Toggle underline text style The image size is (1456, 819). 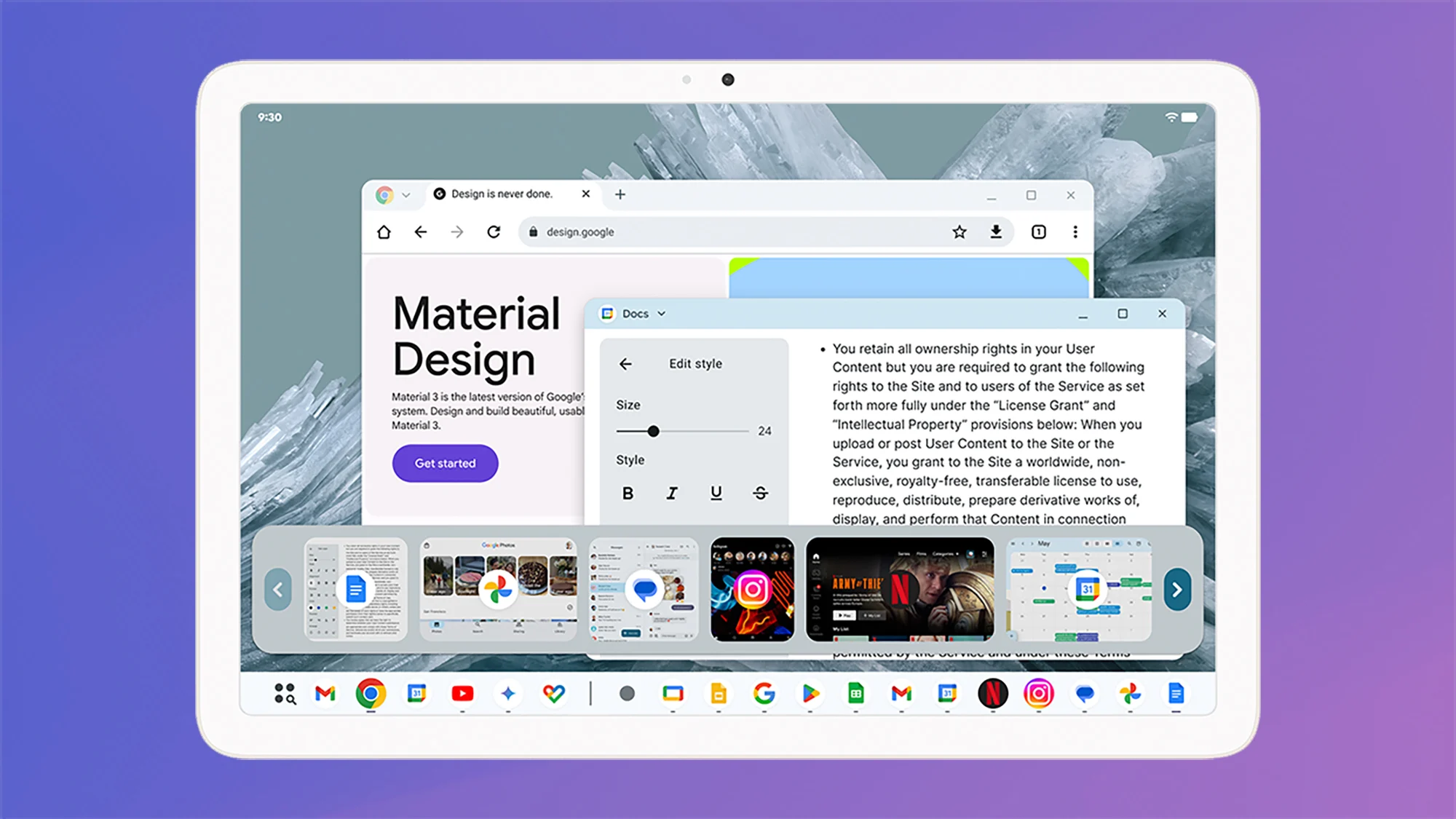click(x=716, y=494)
